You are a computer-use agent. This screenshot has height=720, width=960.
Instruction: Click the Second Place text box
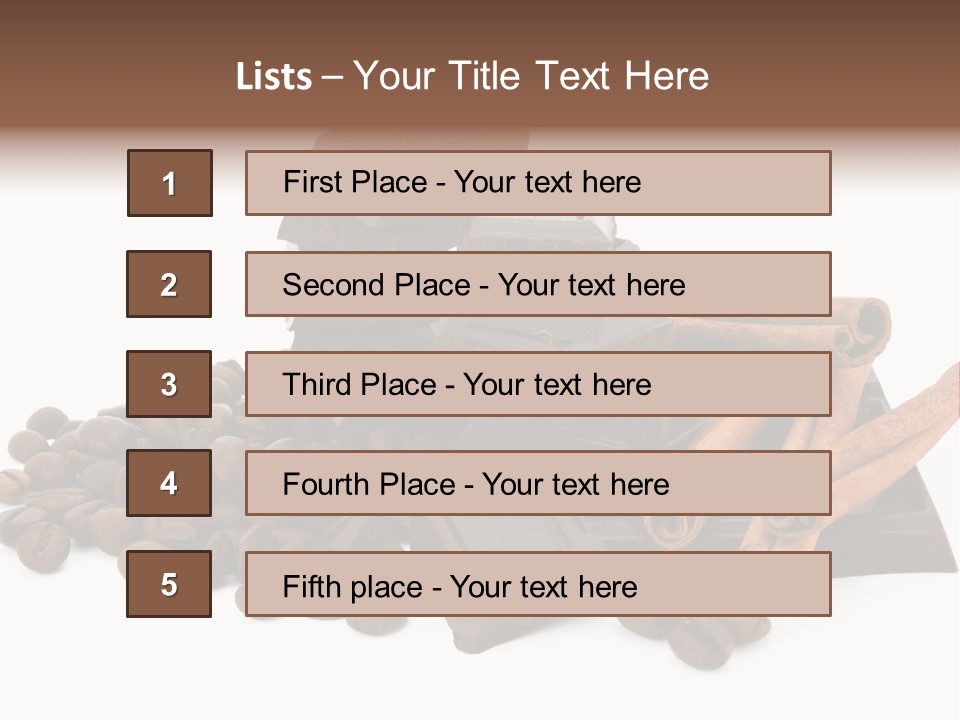tap(538, 284)
